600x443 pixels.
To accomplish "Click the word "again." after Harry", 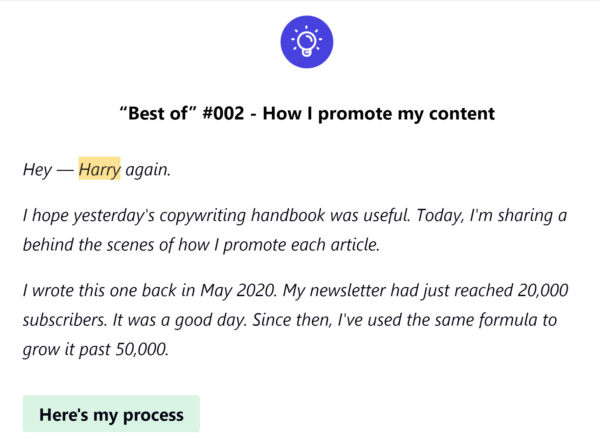I will pos(148,170).
